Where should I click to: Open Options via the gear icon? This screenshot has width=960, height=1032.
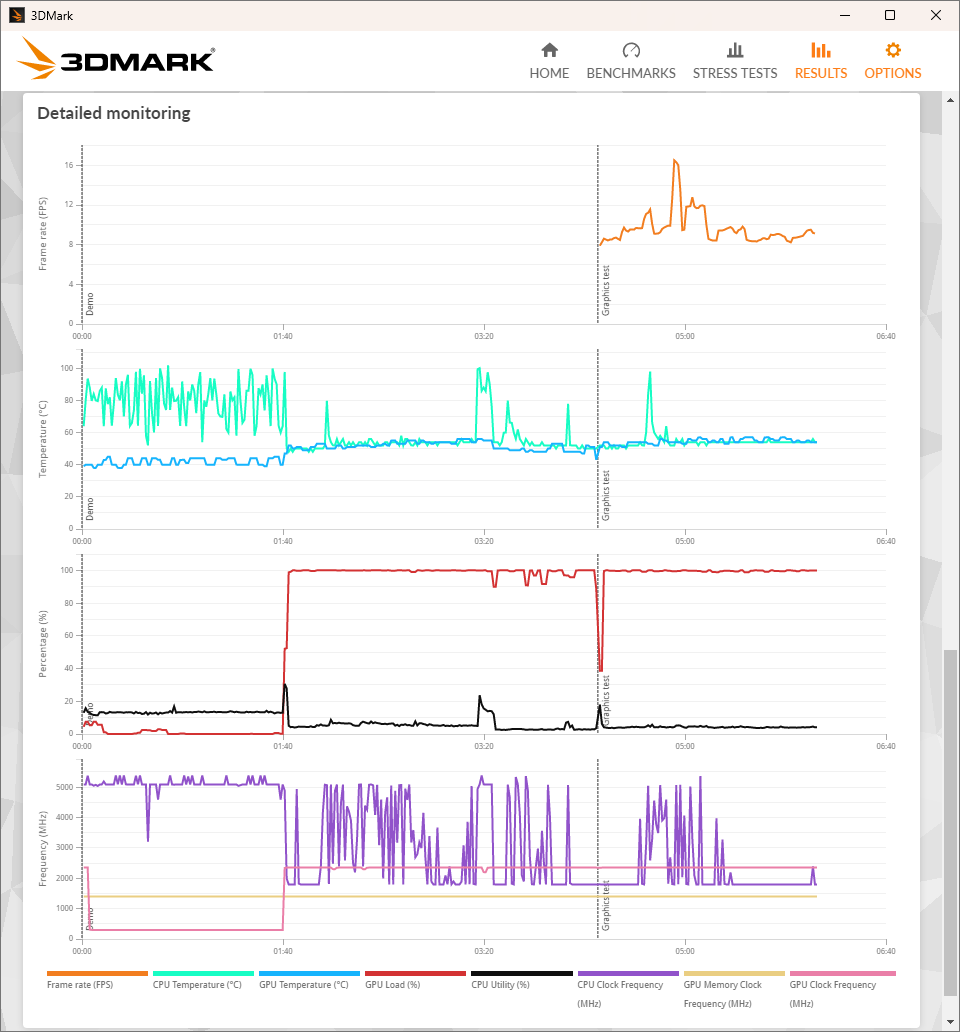[x=893, y=50]
